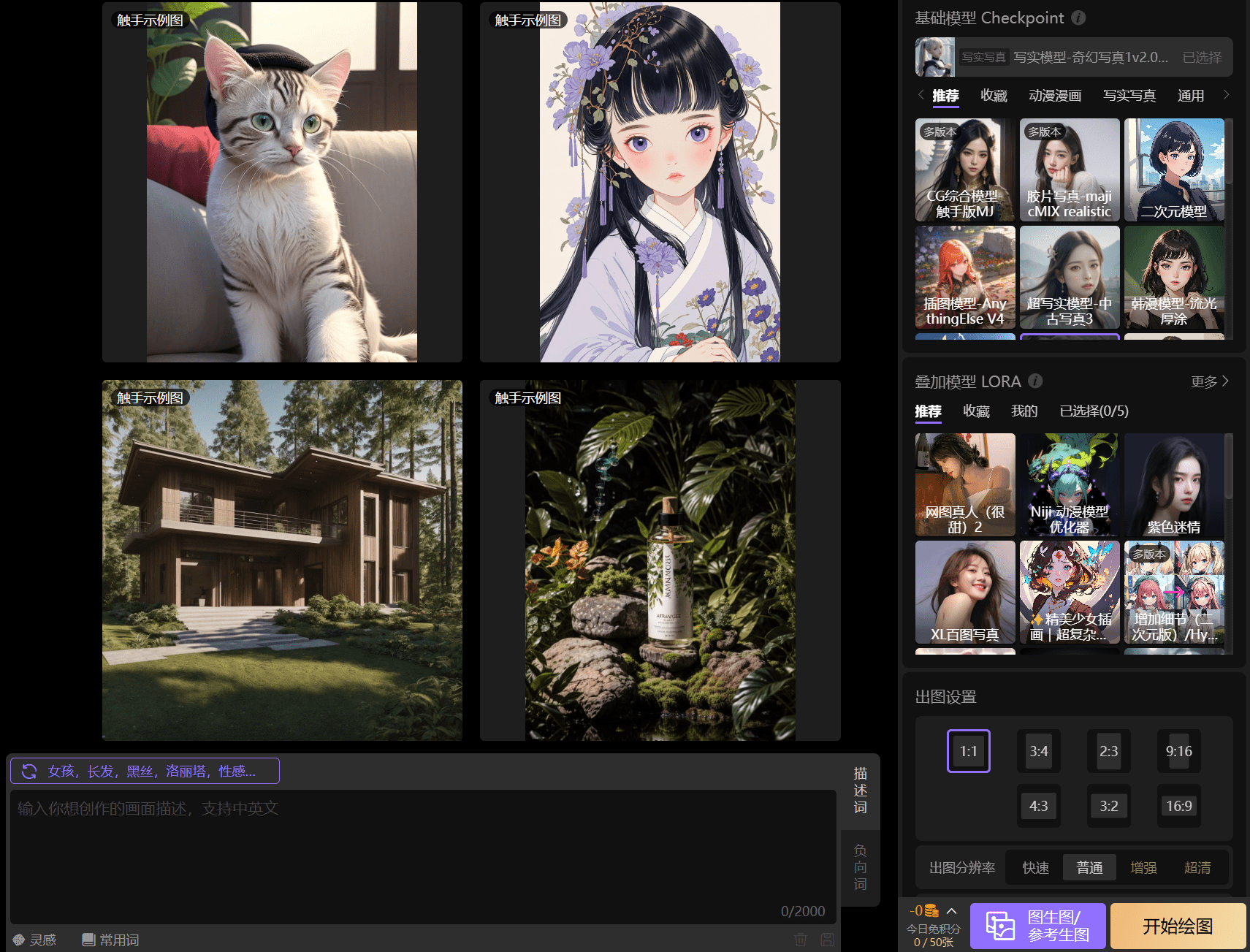Select the 二次元模型 checkpoint thumbnail
The image size is (1250, 952).
pyautogui.click(x=1173, y=170)
